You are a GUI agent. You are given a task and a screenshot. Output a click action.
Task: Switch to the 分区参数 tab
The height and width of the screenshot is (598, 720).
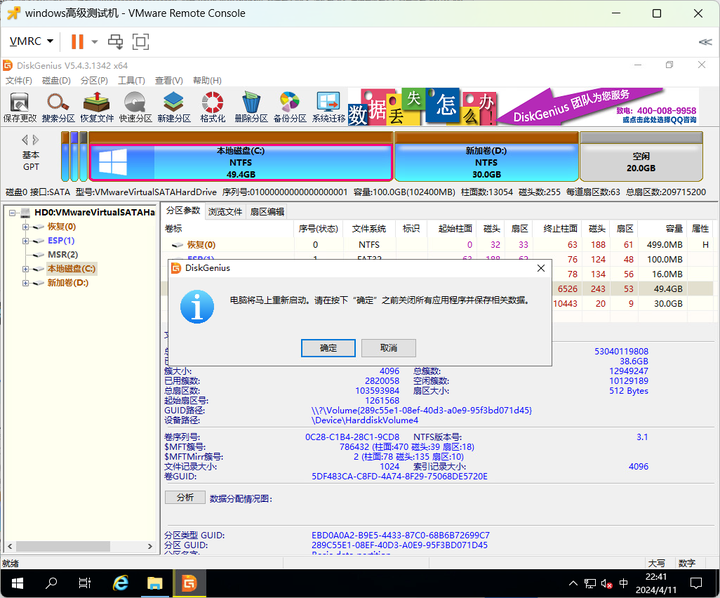coord(183,210)
